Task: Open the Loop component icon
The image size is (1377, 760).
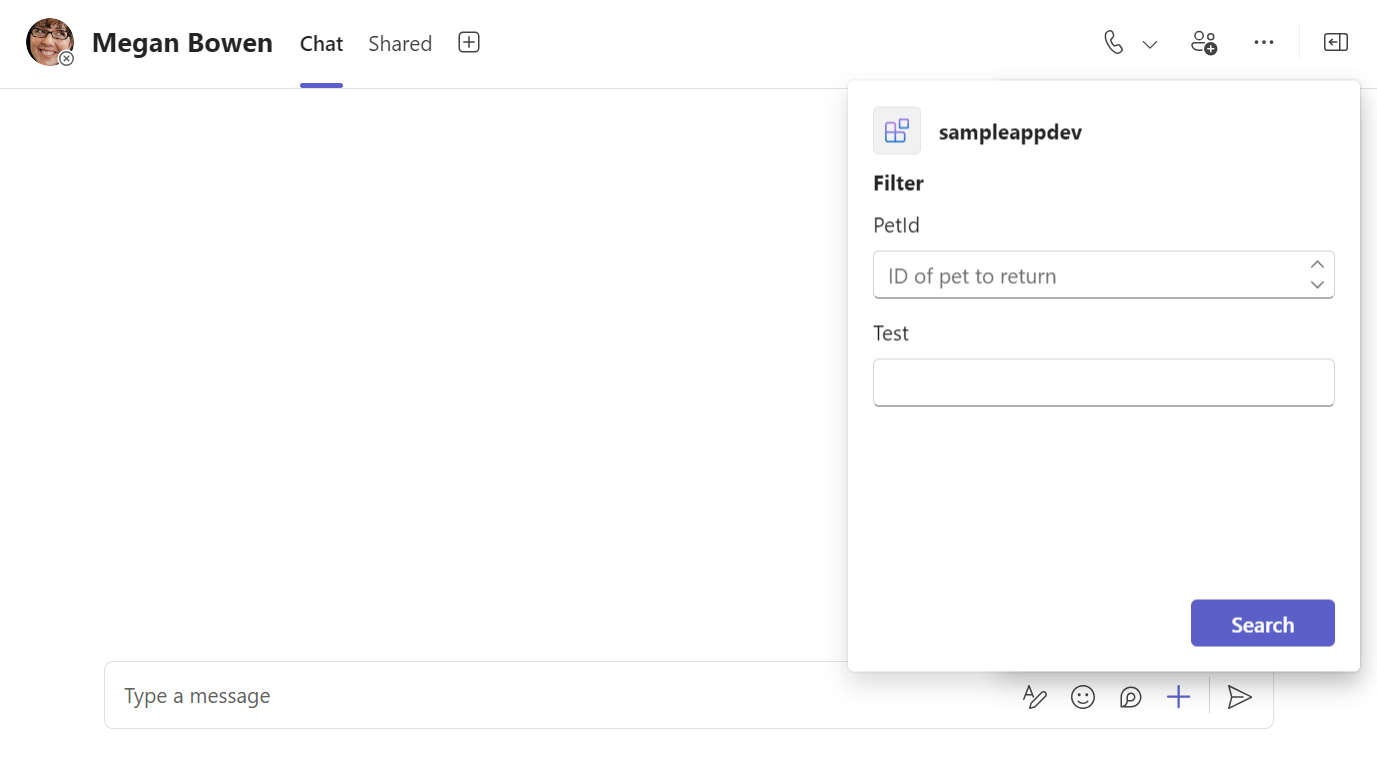Action: pos(1131,696)
